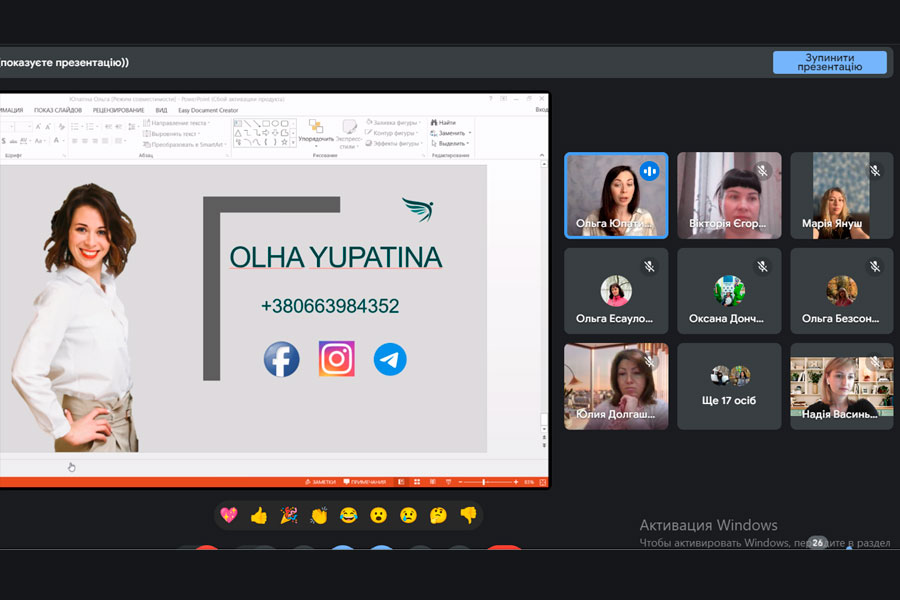900x600 pixels.
Task: Open the Экспресс-стили dropdown
Action: click(x=348, y=134)
